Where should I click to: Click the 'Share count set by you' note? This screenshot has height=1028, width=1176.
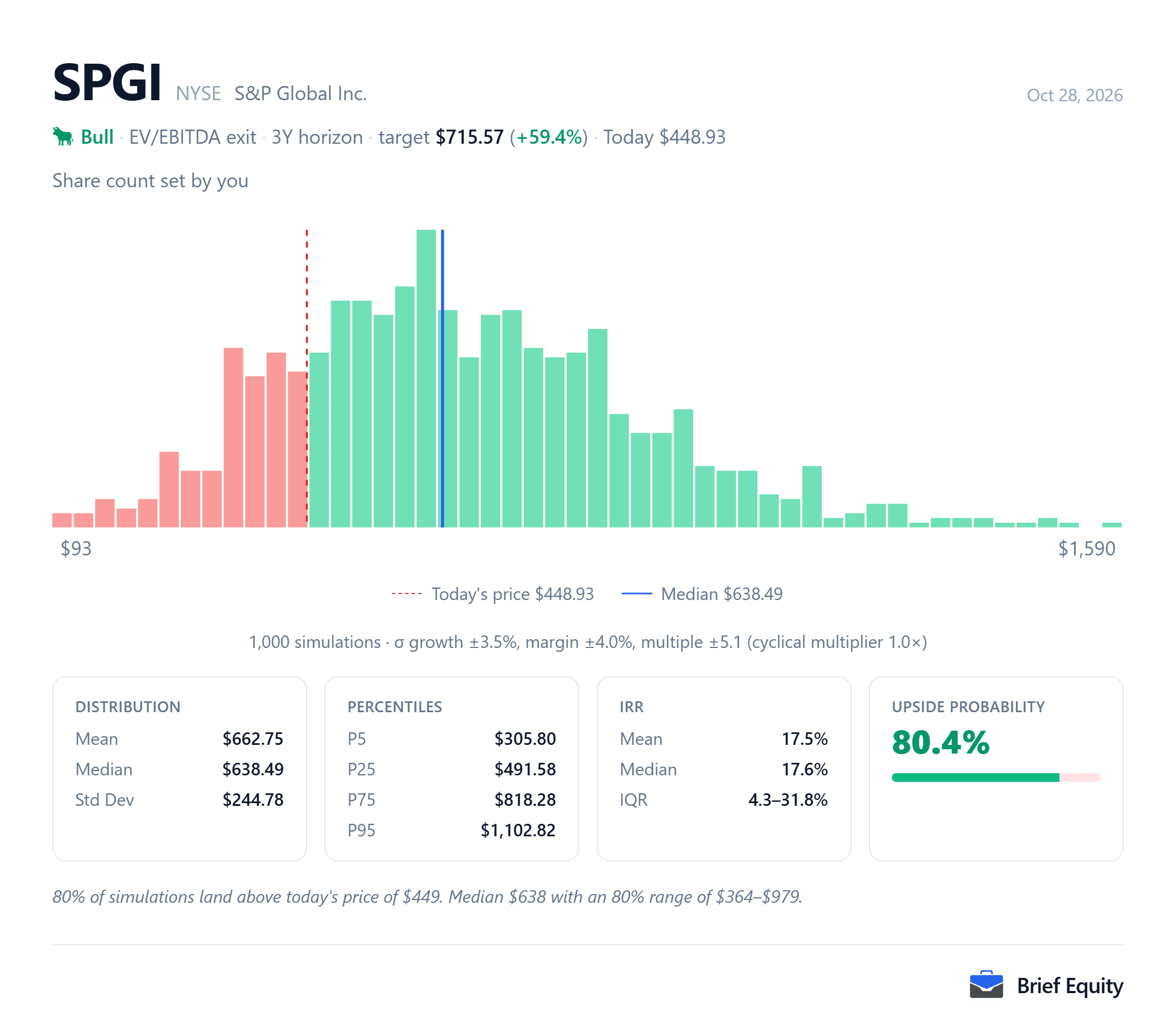click(150, 181)
